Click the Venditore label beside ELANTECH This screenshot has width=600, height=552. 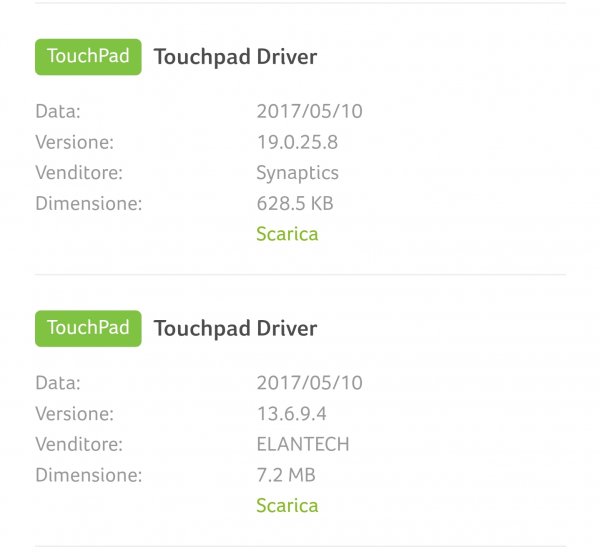(79, 444)
